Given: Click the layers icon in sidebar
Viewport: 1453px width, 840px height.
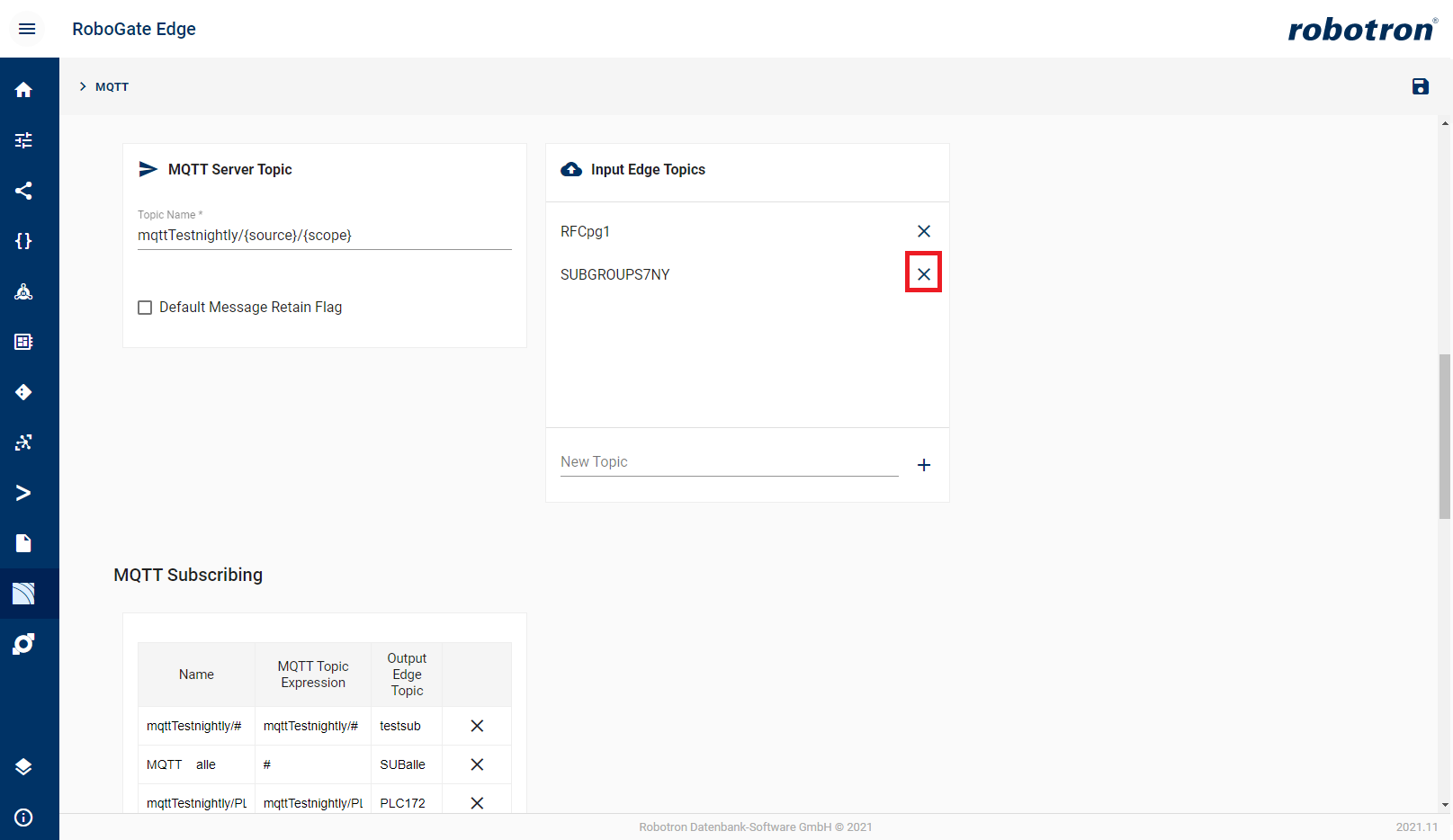Looking at the screenshot, I should coord(24,766).
